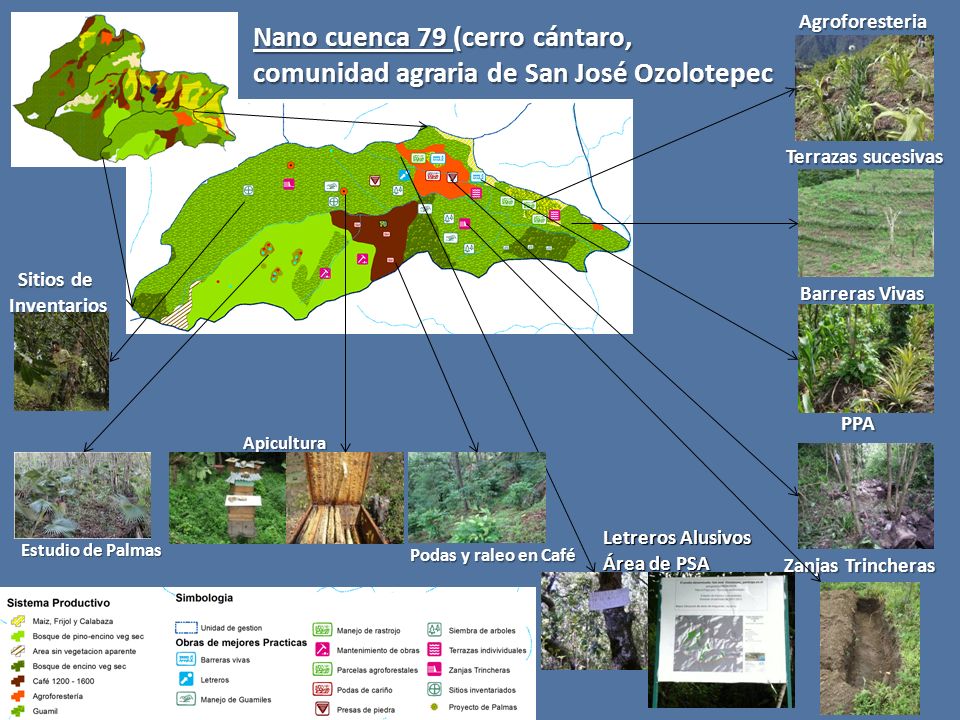Click the 'Letreros Alusivos' heading
The image size is (960, 720).
(677, 538)
